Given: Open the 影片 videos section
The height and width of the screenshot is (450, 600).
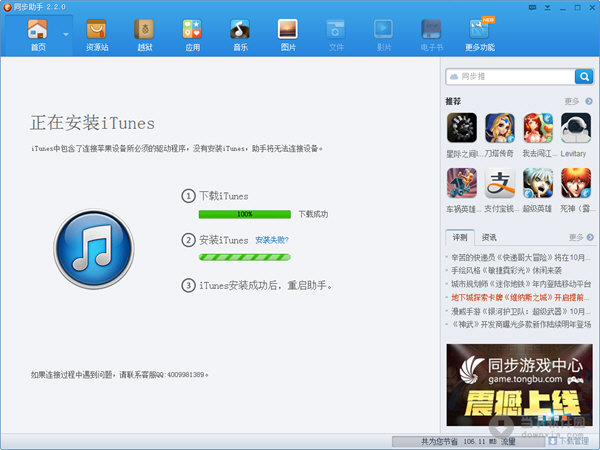Looking at the screenshot, I should point(383,35).
